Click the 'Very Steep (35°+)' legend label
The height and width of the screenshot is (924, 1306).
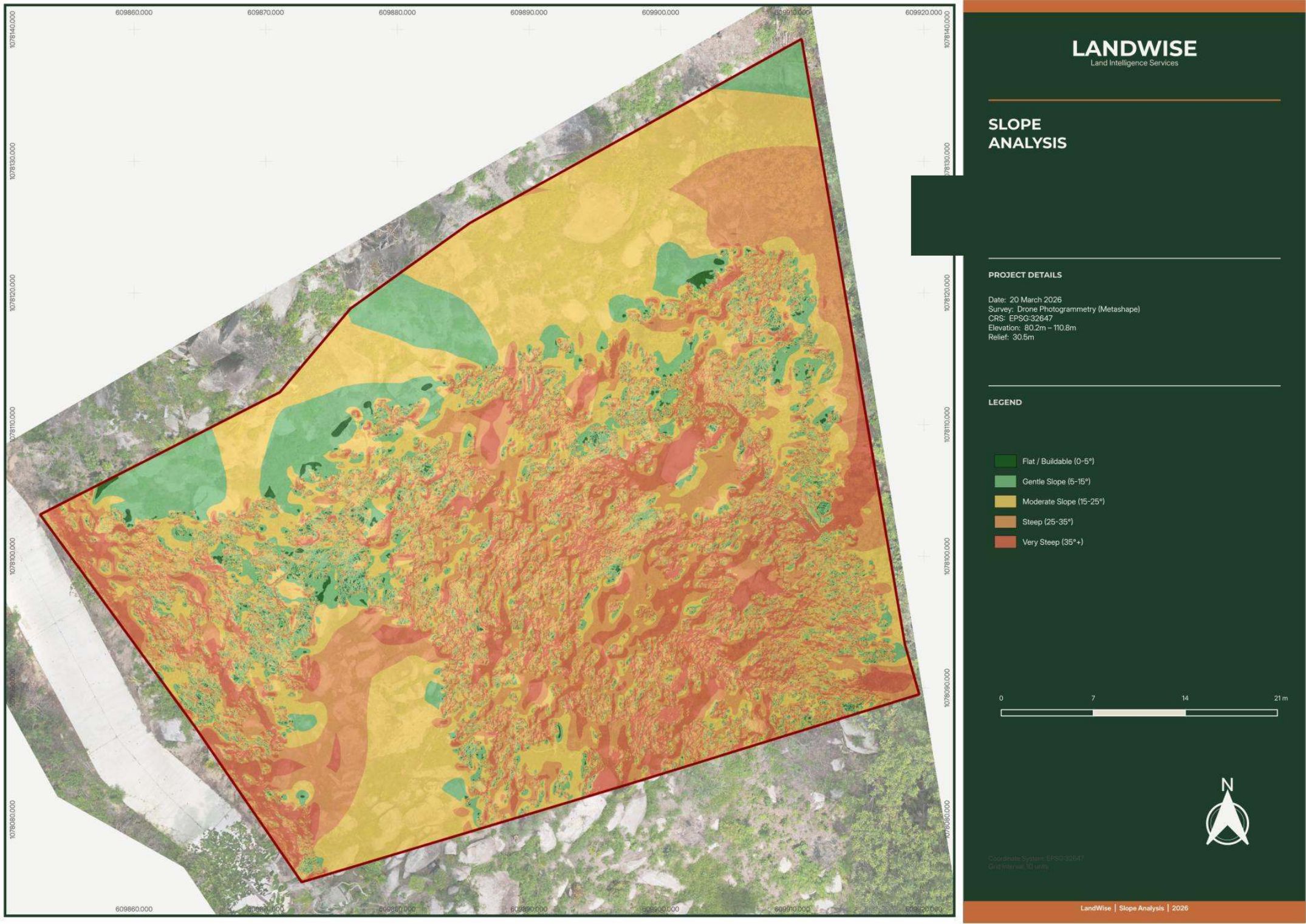[1053, 542]
